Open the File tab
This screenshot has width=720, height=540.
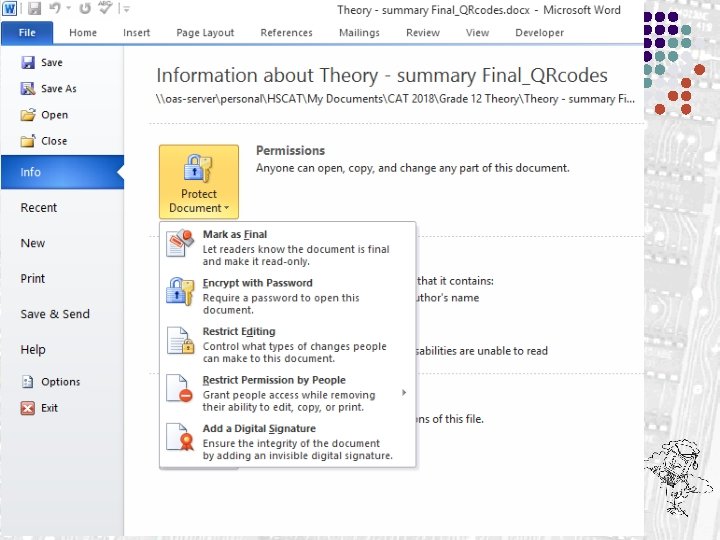pos(27,33)
